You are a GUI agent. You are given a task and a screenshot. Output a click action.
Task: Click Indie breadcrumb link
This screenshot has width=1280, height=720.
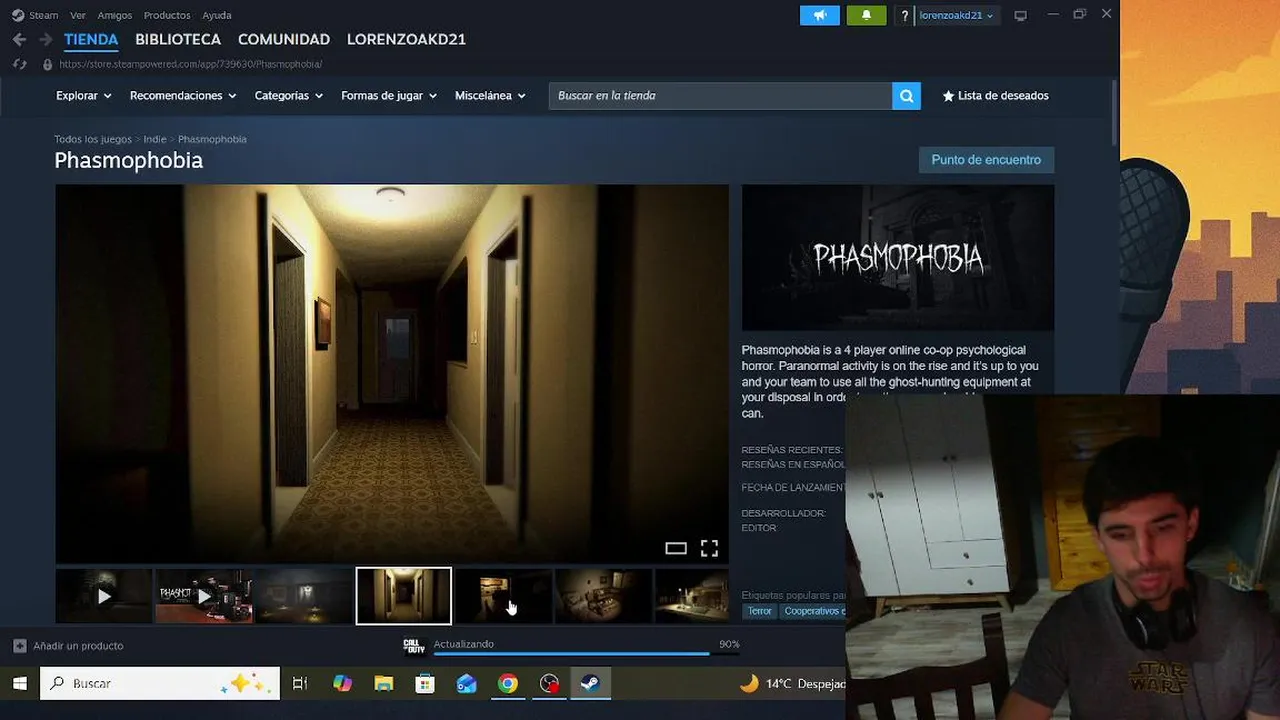[155, 139]
